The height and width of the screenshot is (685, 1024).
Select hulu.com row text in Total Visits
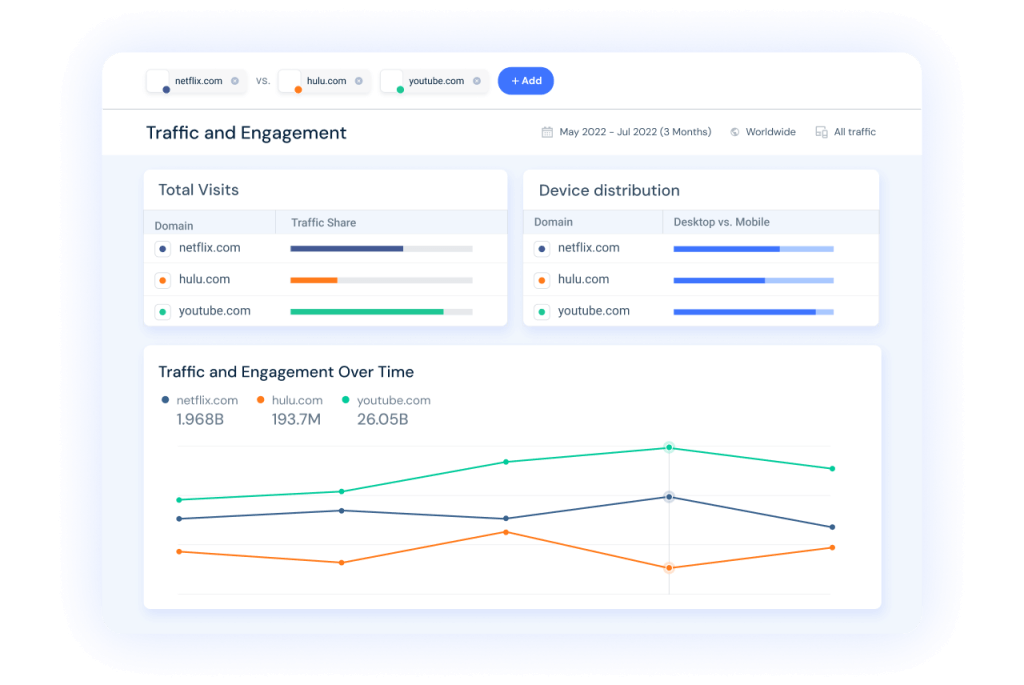pyautogui.click(x=204, y=279)
